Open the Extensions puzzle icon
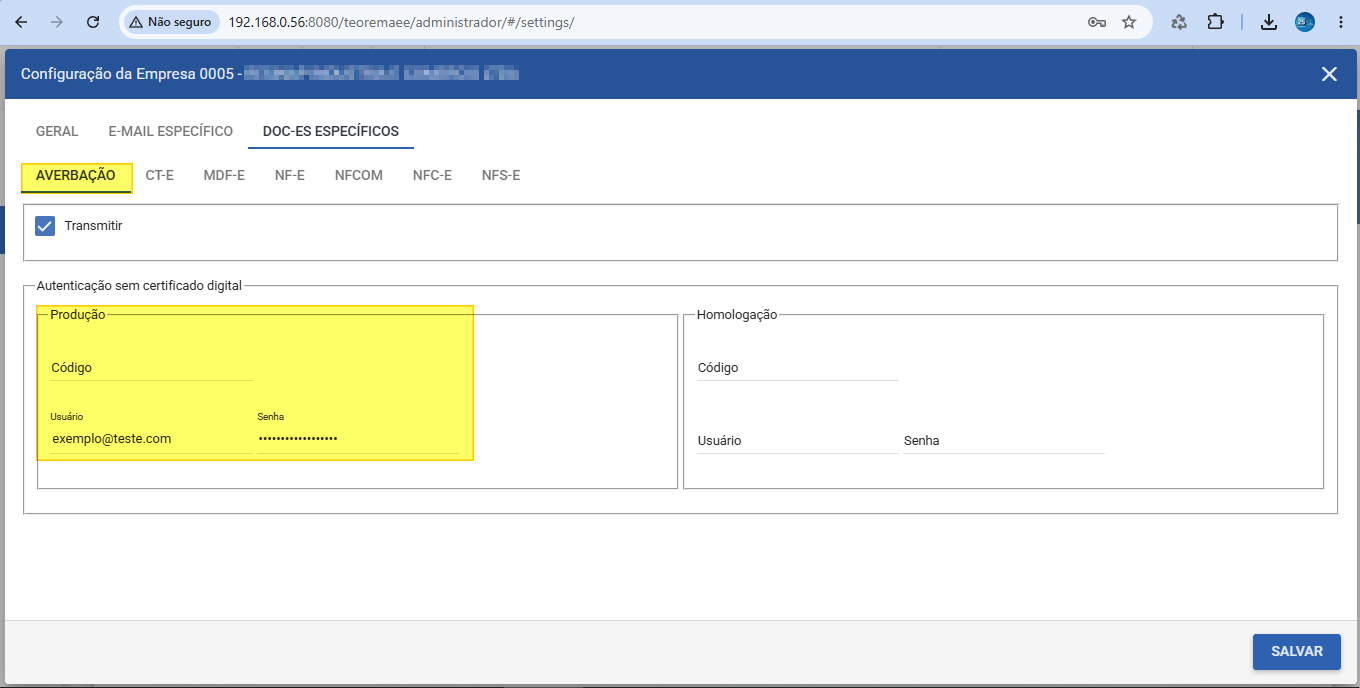 (x=1215, y=22)
